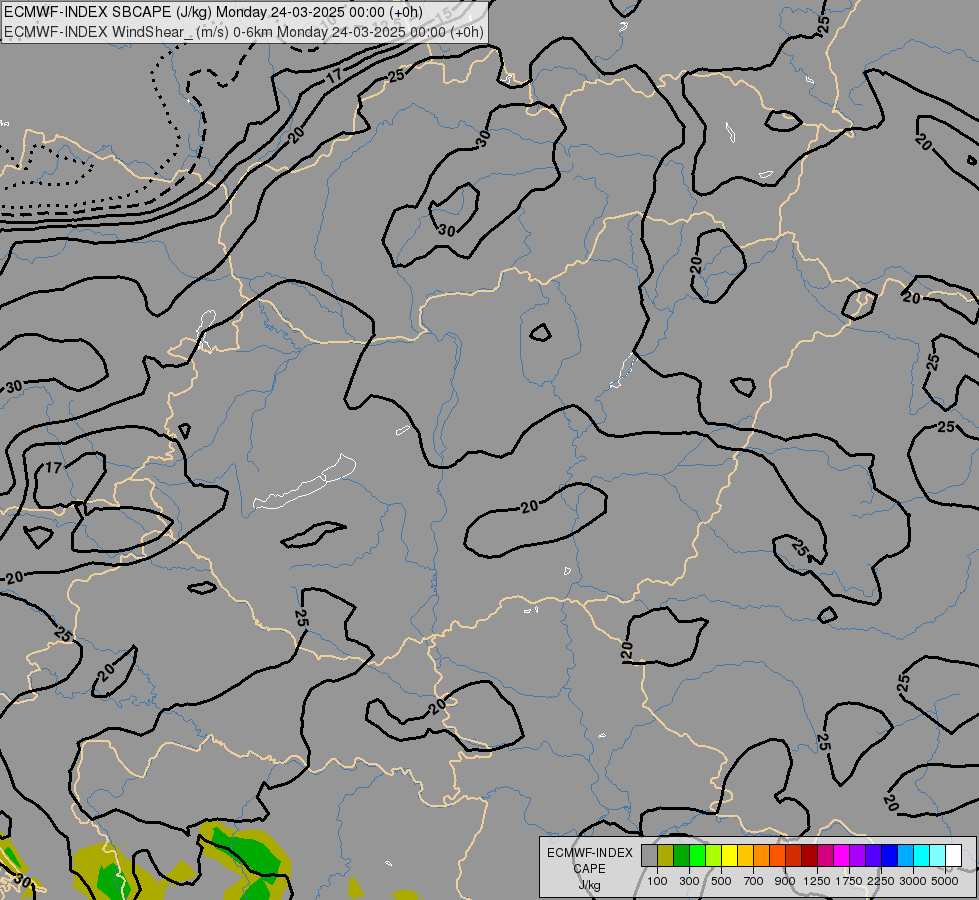
Task: Click the gray swatch in CAPE legend
Action: click(649, 856)
